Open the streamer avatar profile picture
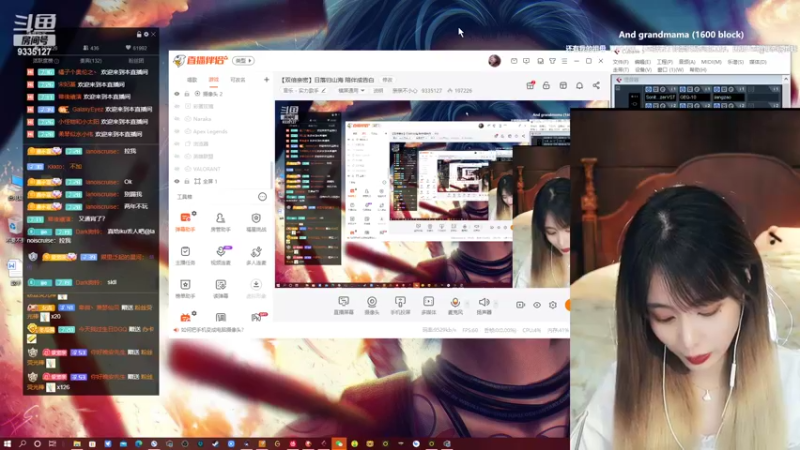Screen dimensions: 800x450 [x=494, y=61]
